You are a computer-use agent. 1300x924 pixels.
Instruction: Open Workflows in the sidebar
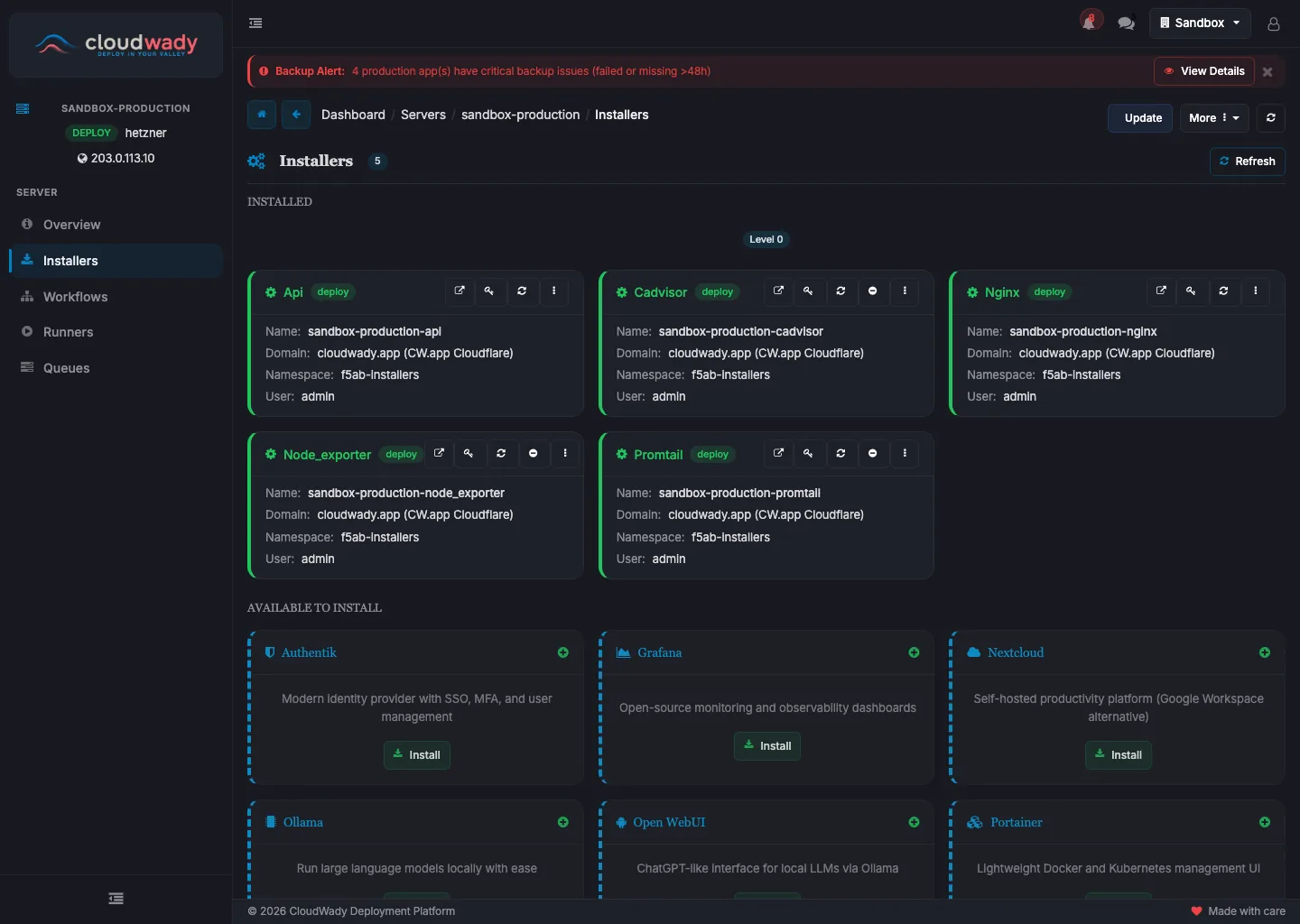(116, 297)
